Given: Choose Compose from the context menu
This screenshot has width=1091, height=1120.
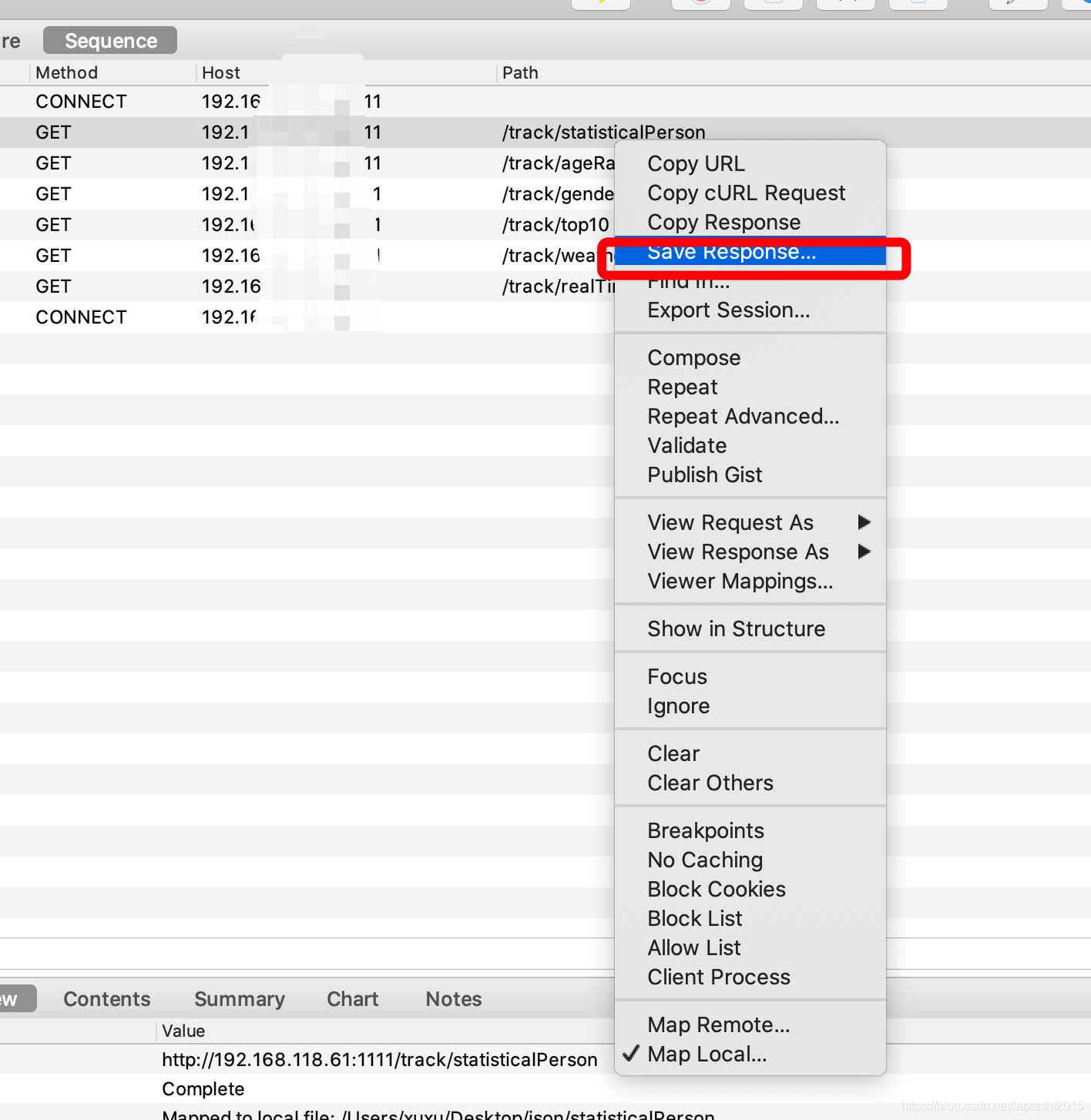Looking at the screenshot, I should [750, 358].
